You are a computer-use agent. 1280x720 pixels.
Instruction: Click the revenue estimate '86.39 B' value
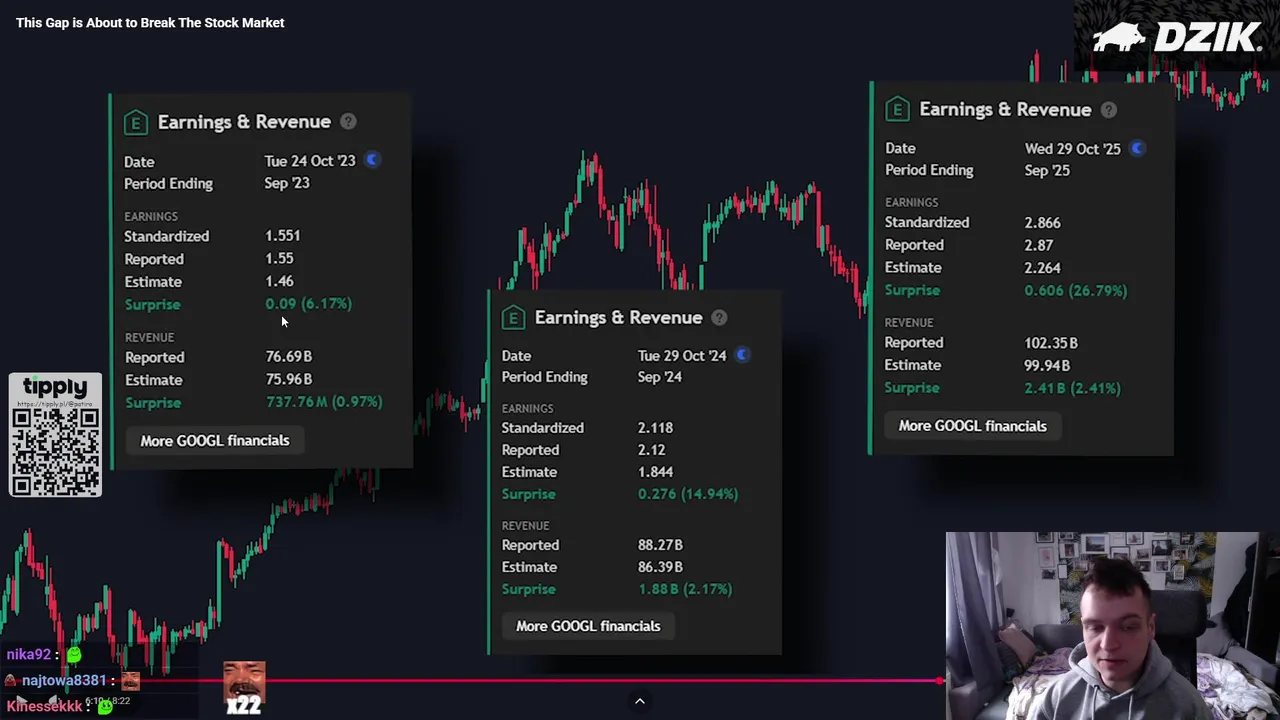point(660,567)
